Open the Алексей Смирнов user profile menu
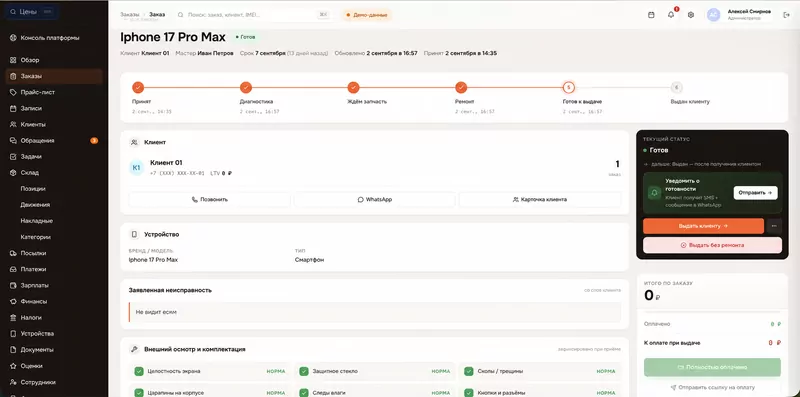The height and width of the screenshot is (397, 800). coord(739,15)
